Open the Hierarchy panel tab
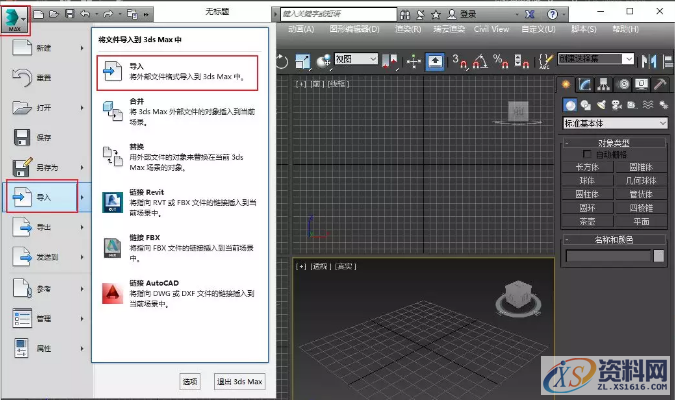 604,84
